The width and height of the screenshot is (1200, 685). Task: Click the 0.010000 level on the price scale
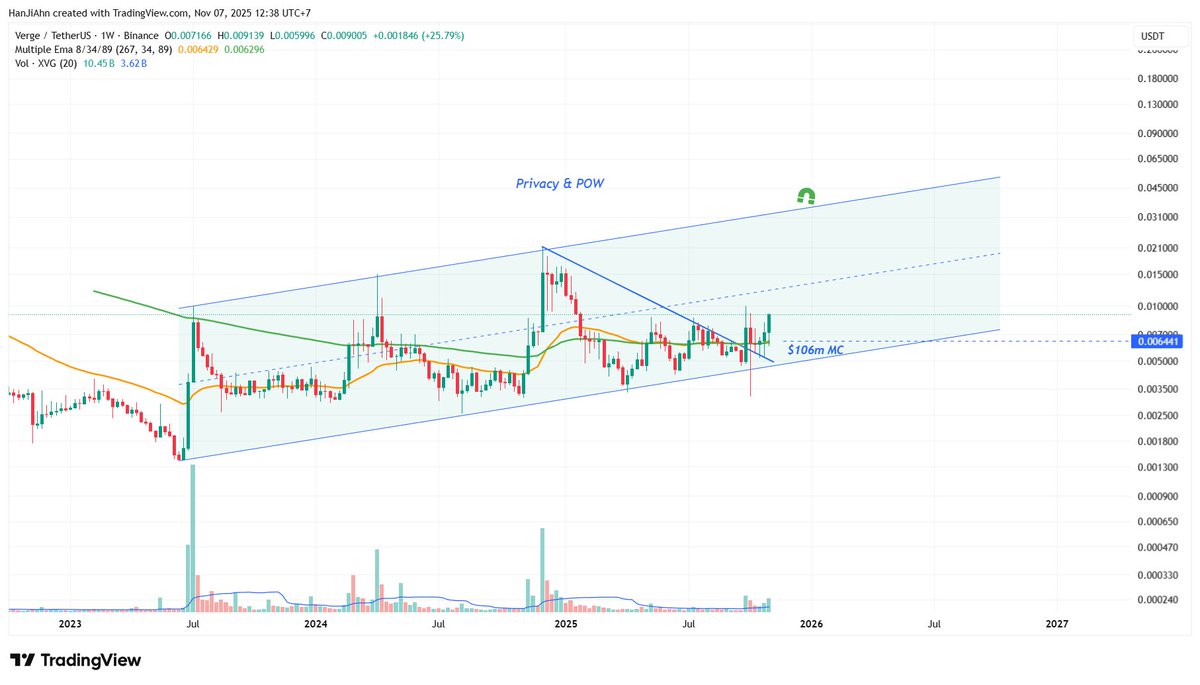pyautogui.click(x=1157, y=305)
